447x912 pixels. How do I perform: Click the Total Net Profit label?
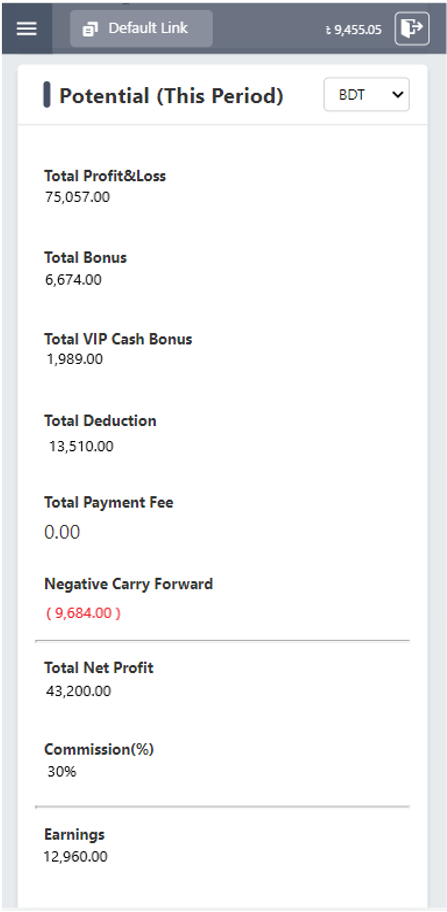tap(99, 668)
